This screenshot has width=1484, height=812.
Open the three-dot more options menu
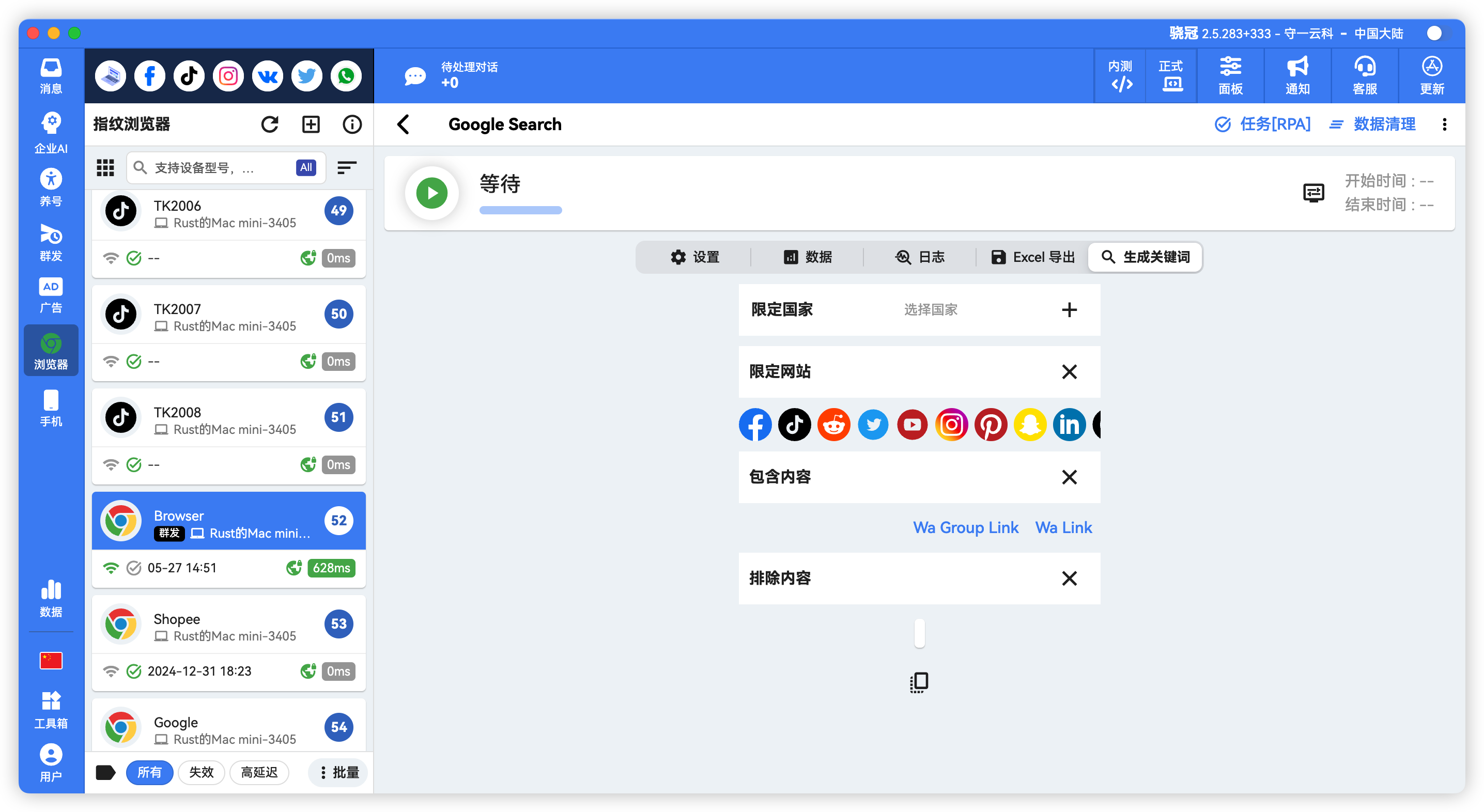pos(1444,124)
